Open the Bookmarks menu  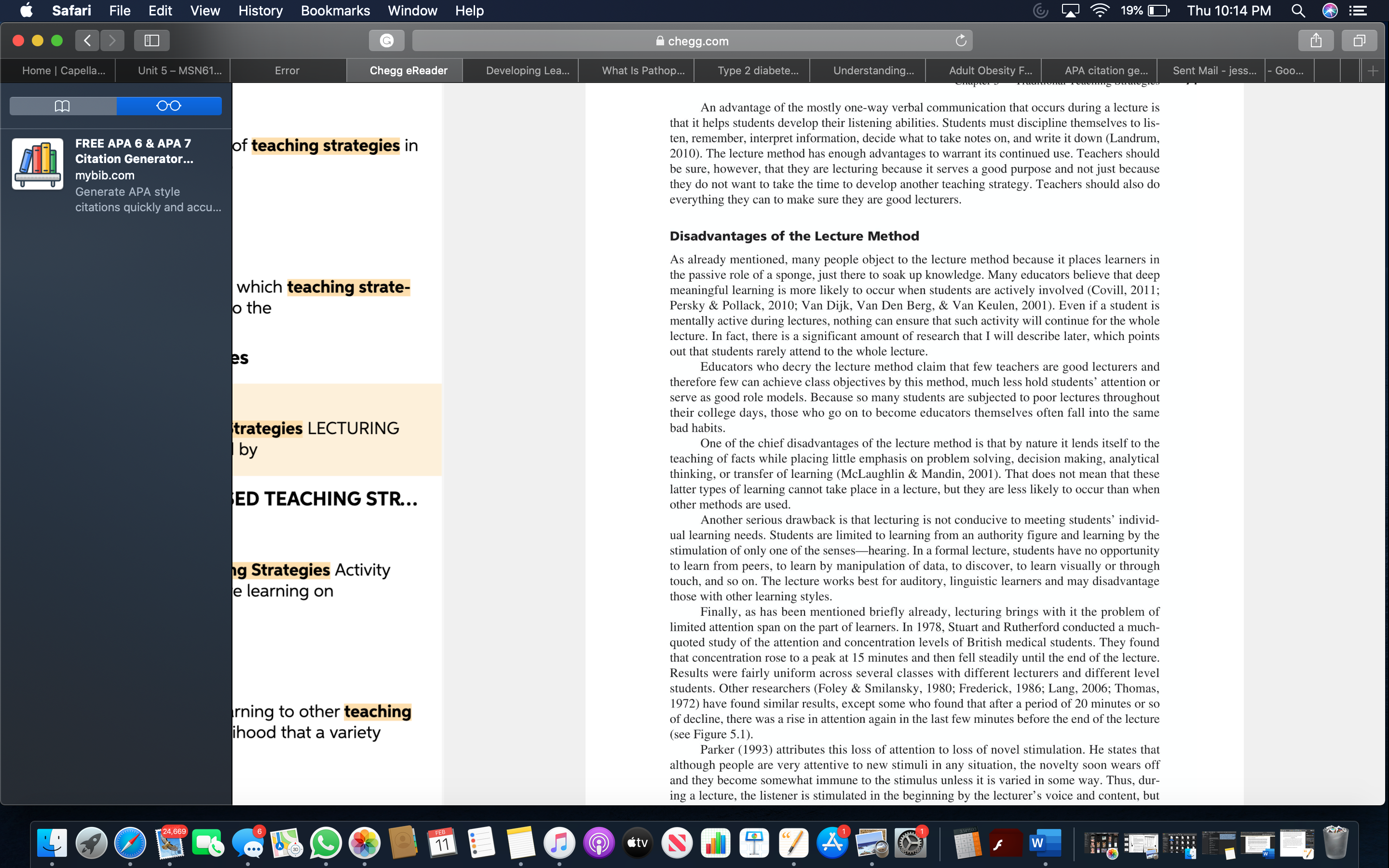335,10
